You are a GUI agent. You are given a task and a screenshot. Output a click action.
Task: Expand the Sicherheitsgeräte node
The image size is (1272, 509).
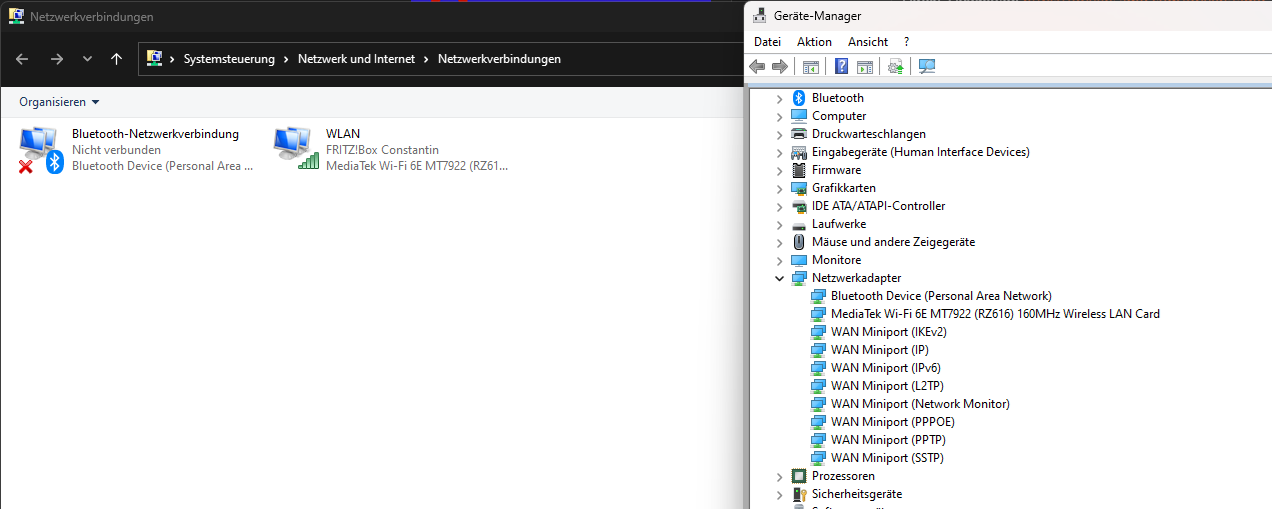780,494
